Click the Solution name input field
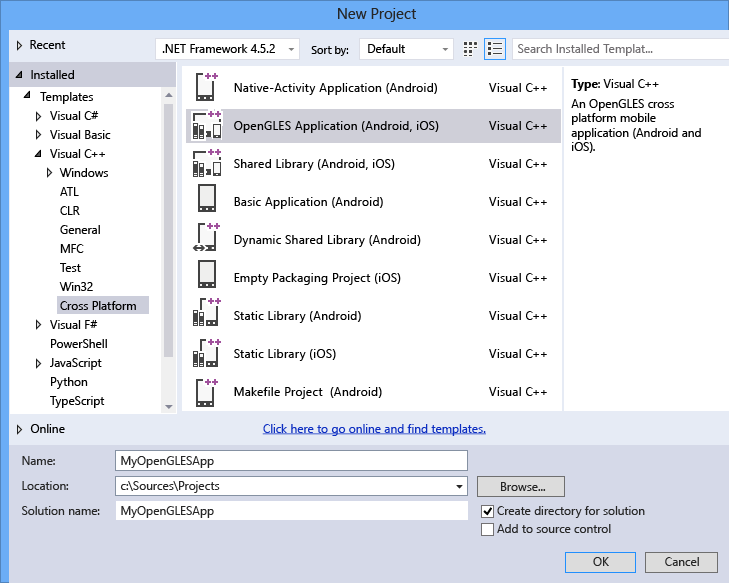Image resolution: width=729 pixels, height=583 pixels. [291, 511]
